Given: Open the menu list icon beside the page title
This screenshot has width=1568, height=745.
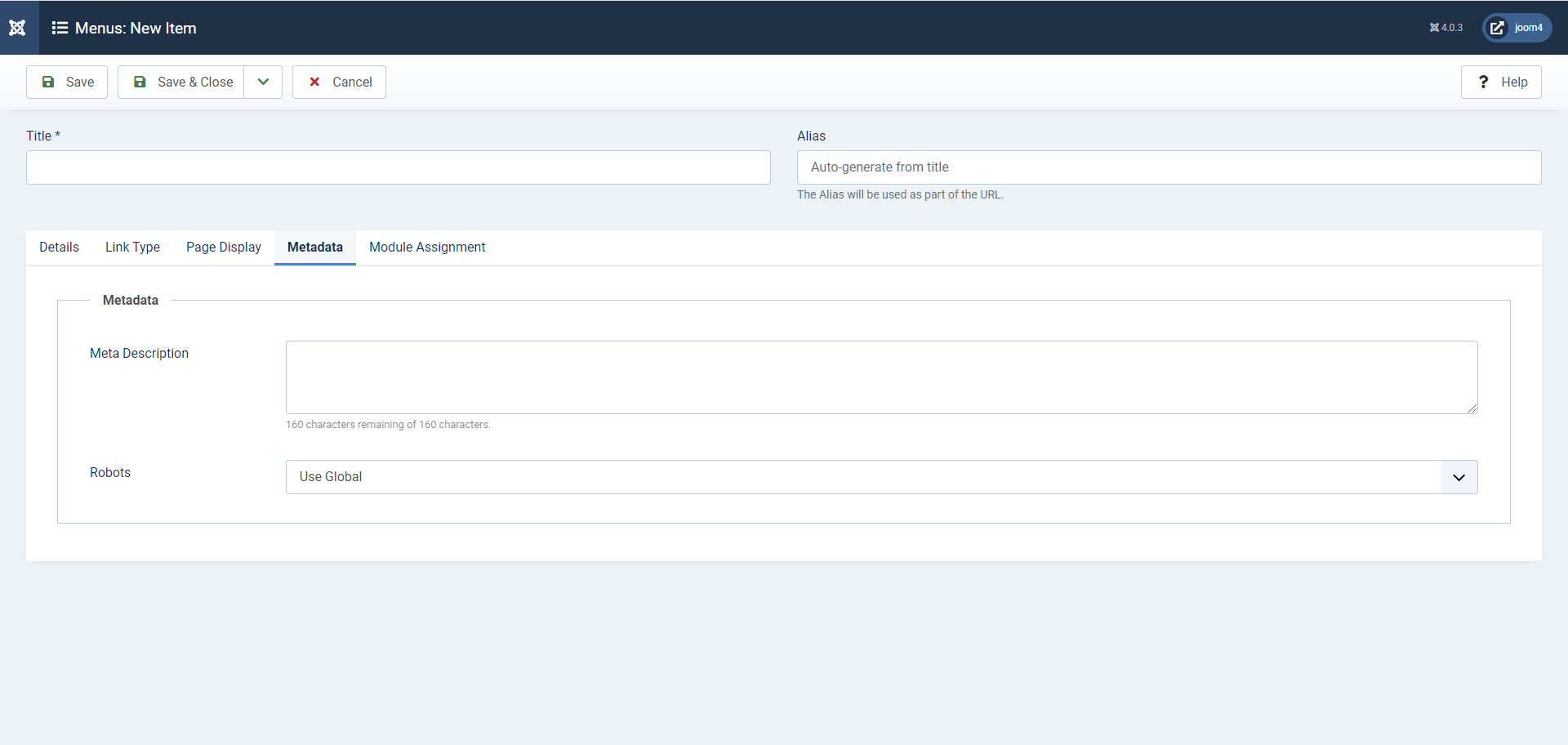Looking at the screenshot, I should (60, 27).
